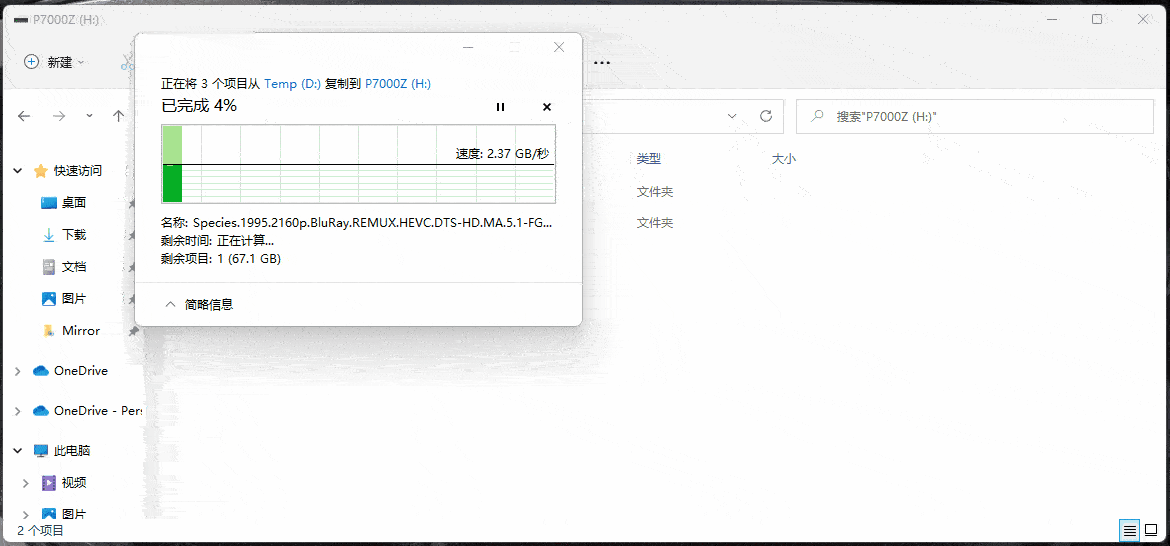Select OneDrive - Pers in sidebar

click(97, 411)
